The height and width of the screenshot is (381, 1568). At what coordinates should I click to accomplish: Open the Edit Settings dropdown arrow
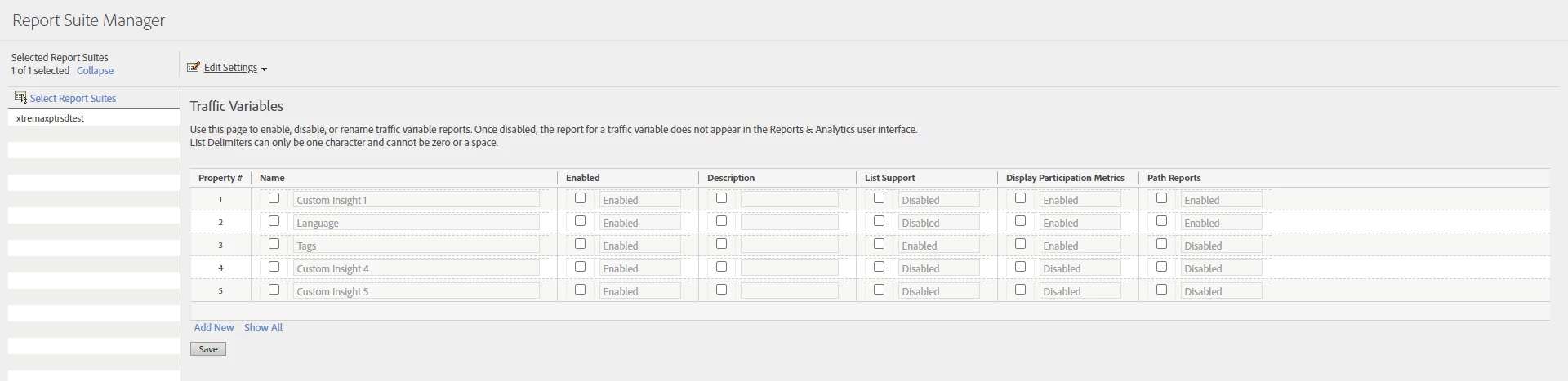(264, 69)
